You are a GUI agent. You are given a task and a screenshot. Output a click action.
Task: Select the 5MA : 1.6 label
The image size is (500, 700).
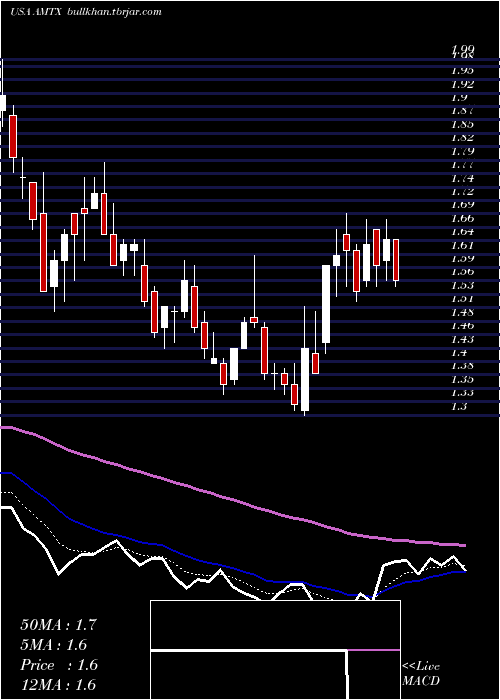click(x=54, y=645)
